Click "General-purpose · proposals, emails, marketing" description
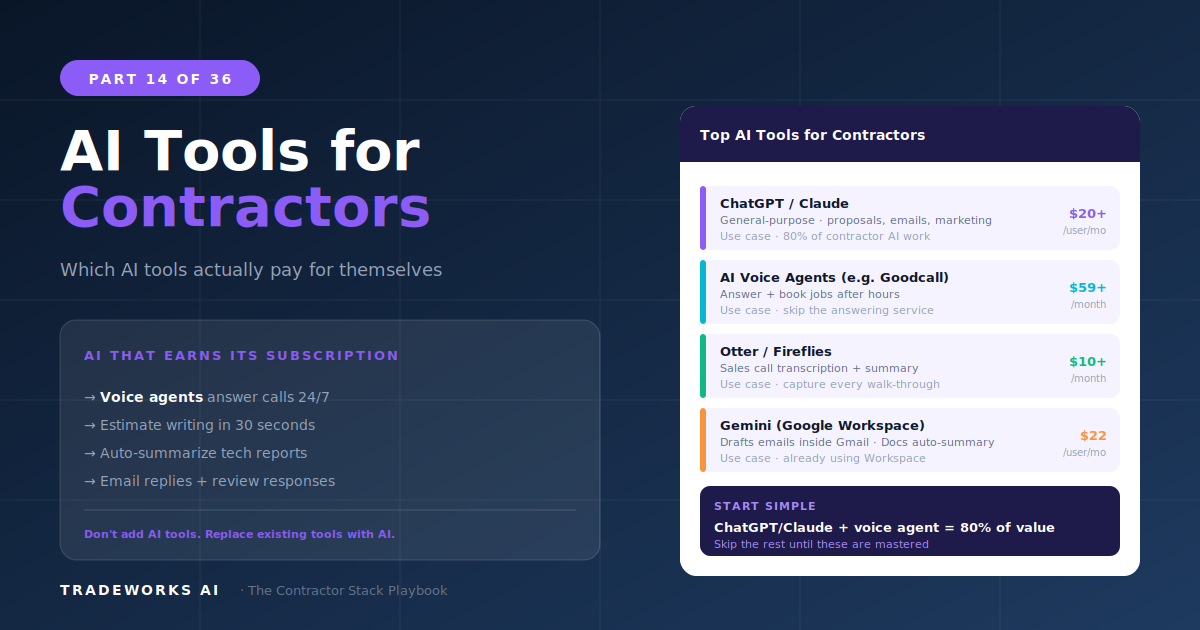Screen dimensions: 1200x630 (x=856, y=220)
